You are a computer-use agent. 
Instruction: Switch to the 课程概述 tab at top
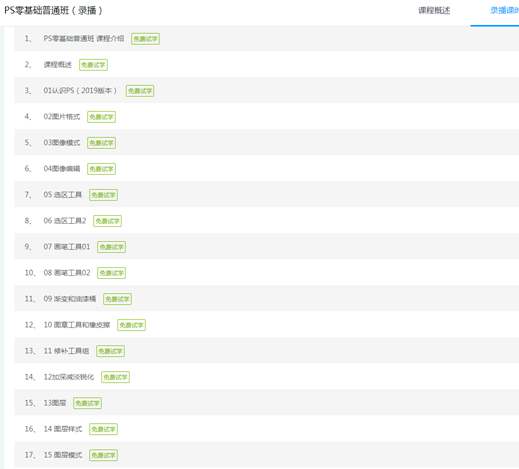pos(434,11)
